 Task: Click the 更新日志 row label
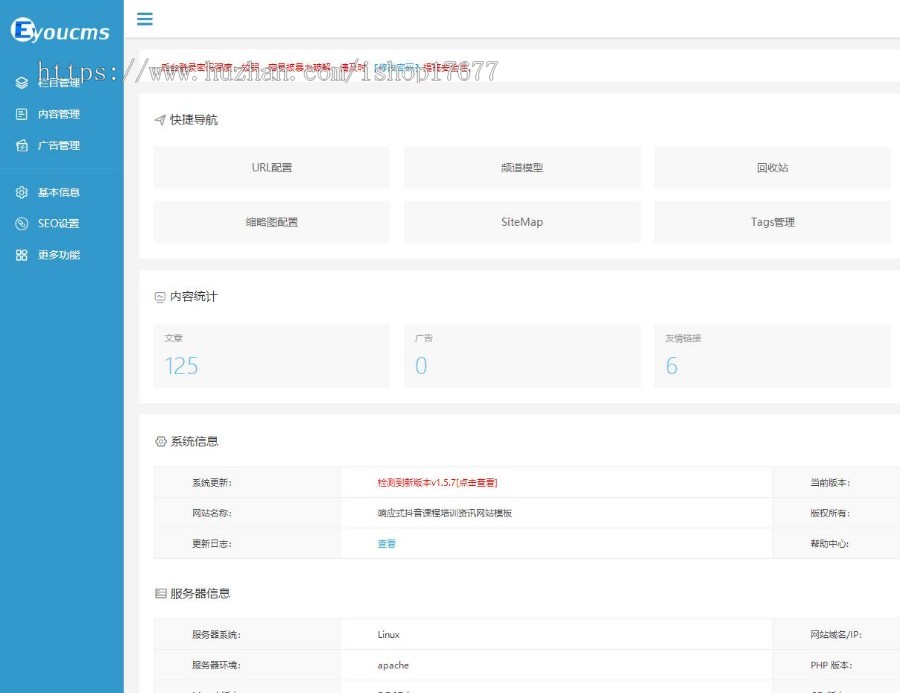coord(212,544)
